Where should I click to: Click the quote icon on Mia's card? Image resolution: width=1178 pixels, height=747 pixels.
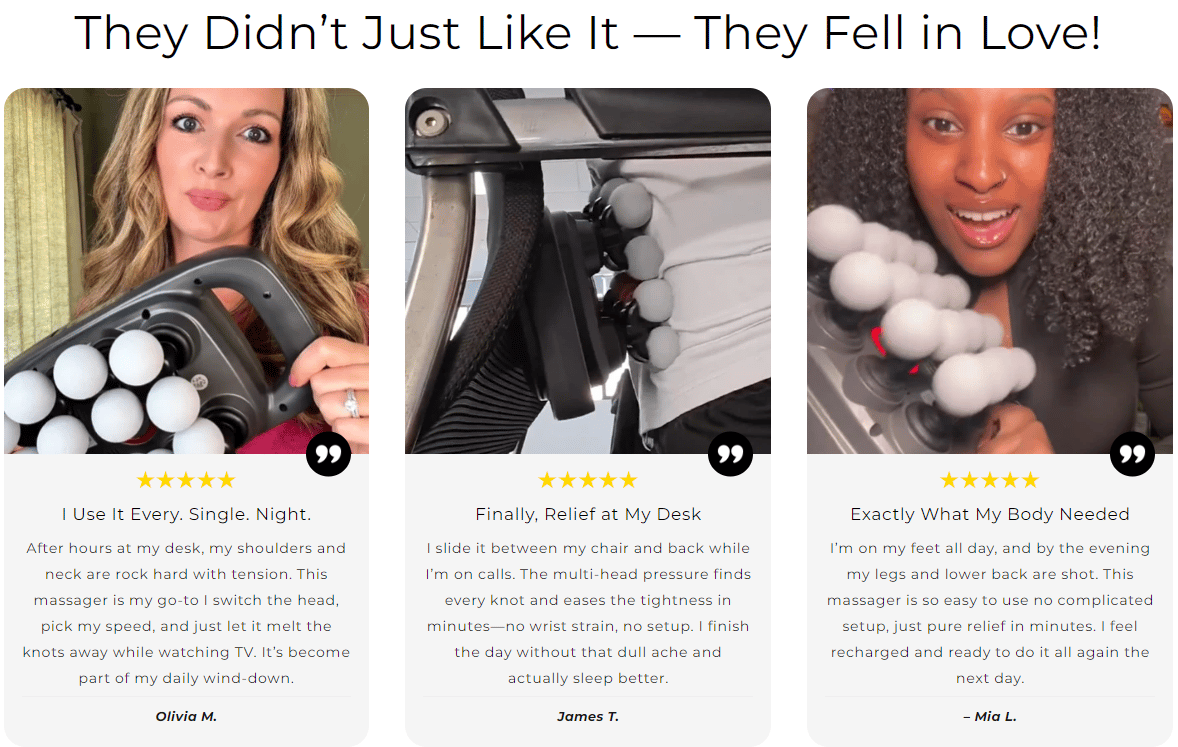tap(1132, 454)
